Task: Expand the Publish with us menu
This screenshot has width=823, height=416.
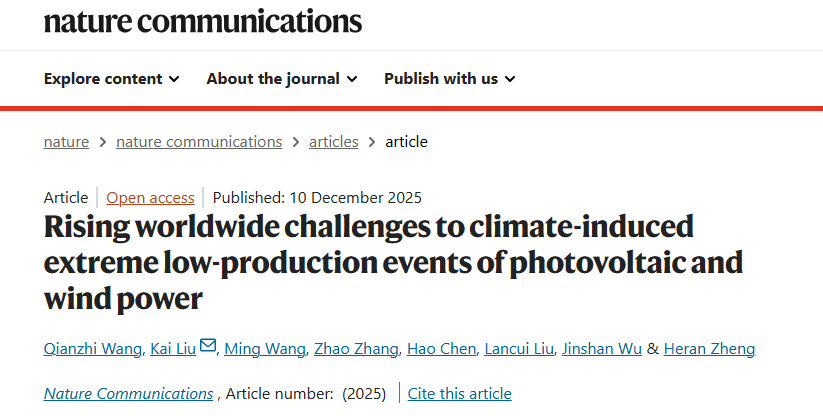Action: 449,79
